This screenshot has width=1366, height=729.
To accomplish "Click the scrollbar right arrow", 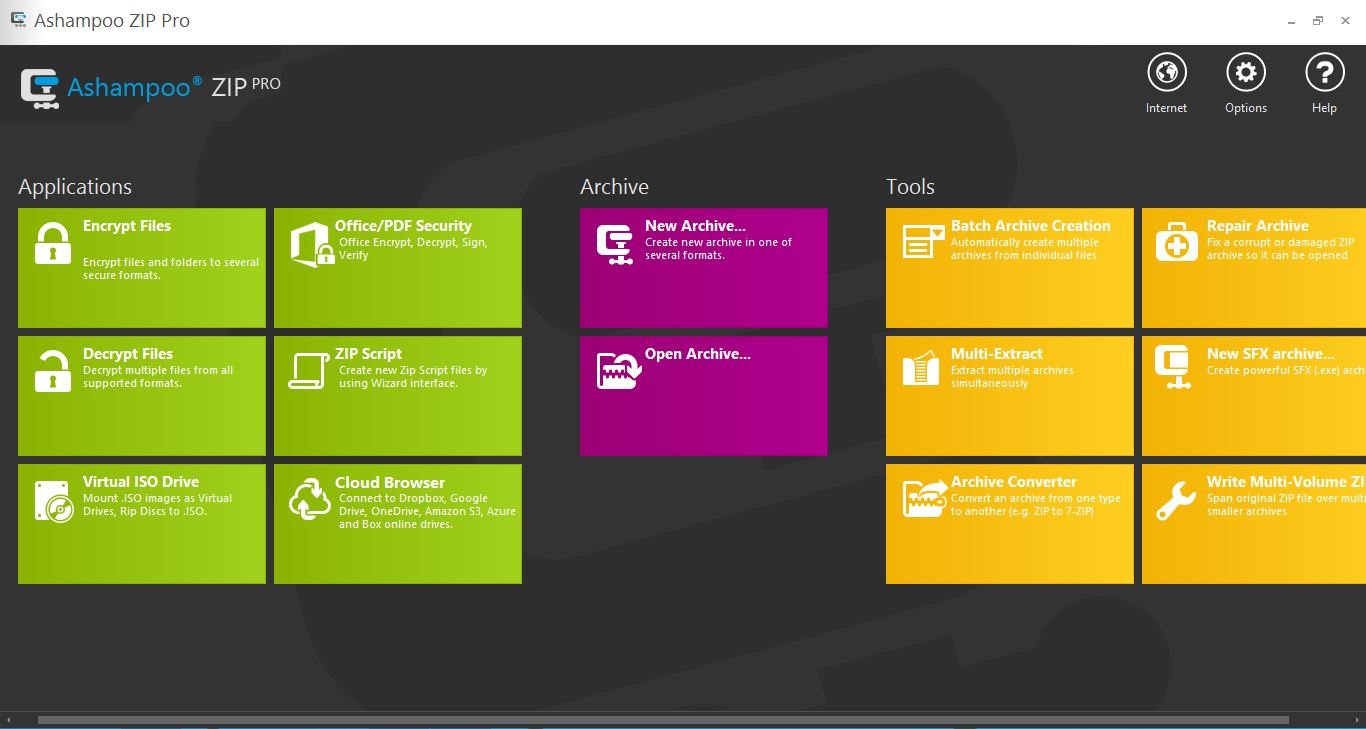I will coord(1355,720).
